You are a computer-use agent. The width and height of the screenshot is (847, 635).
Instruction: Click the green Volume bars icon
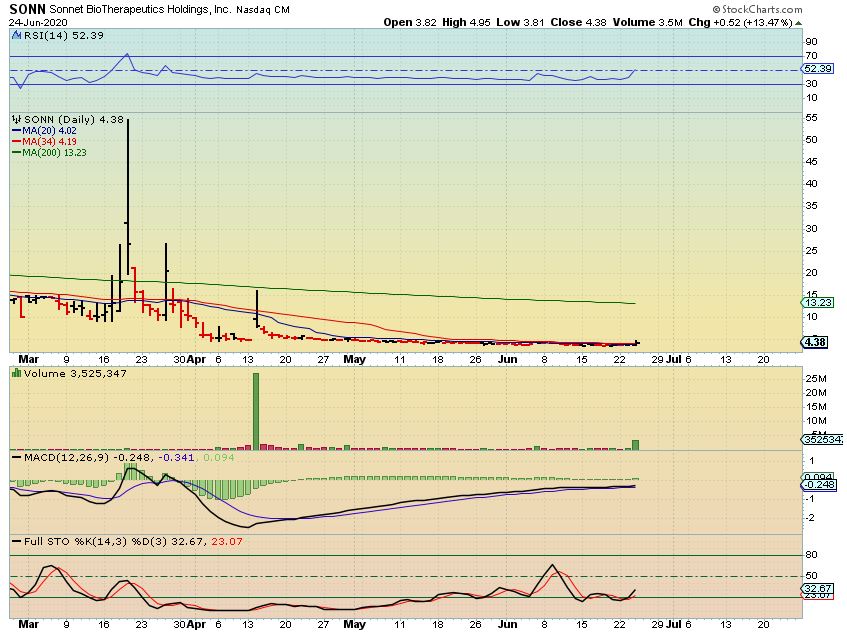tap(15, 372)
